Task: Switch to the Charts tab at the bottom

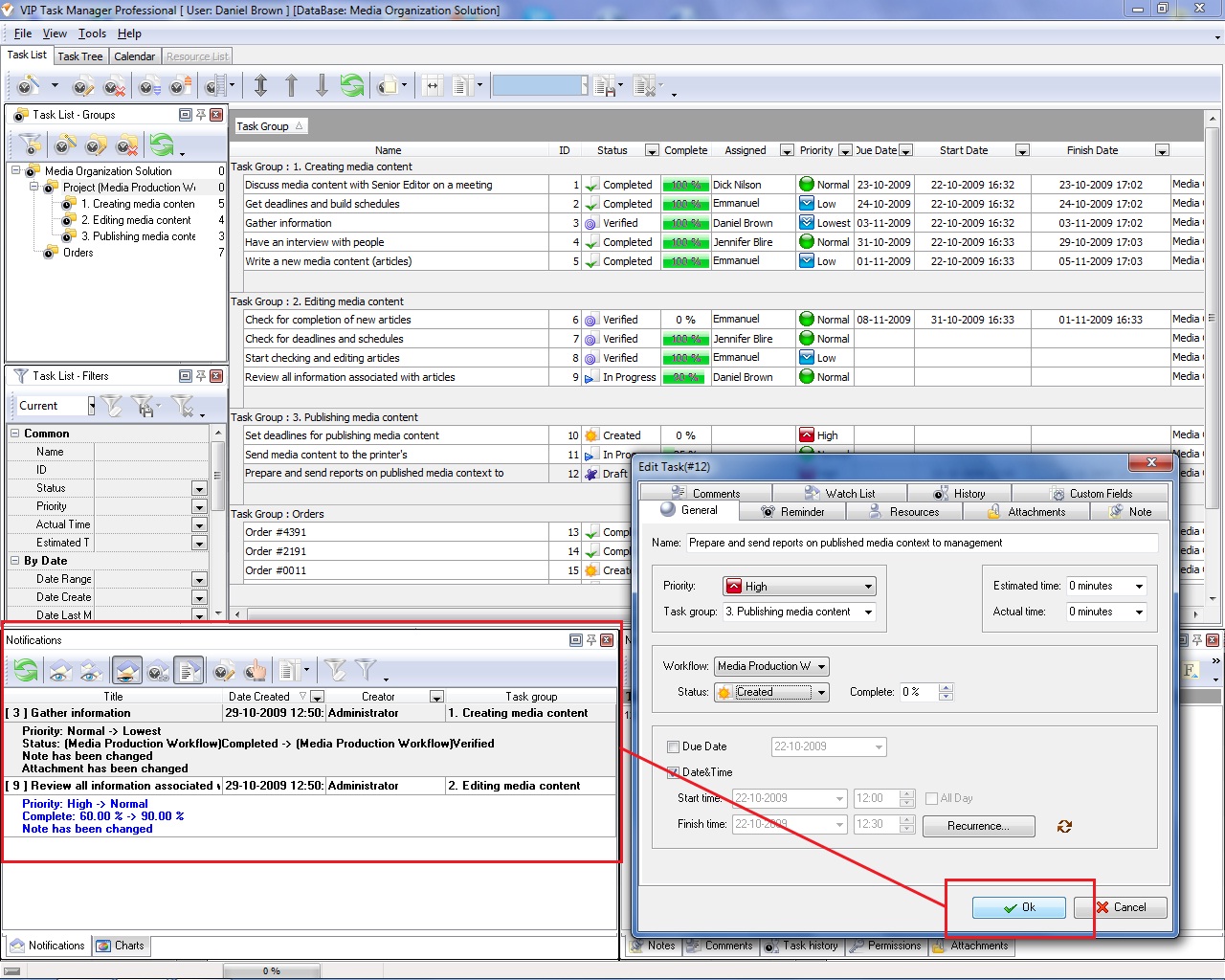Action: 121,946
